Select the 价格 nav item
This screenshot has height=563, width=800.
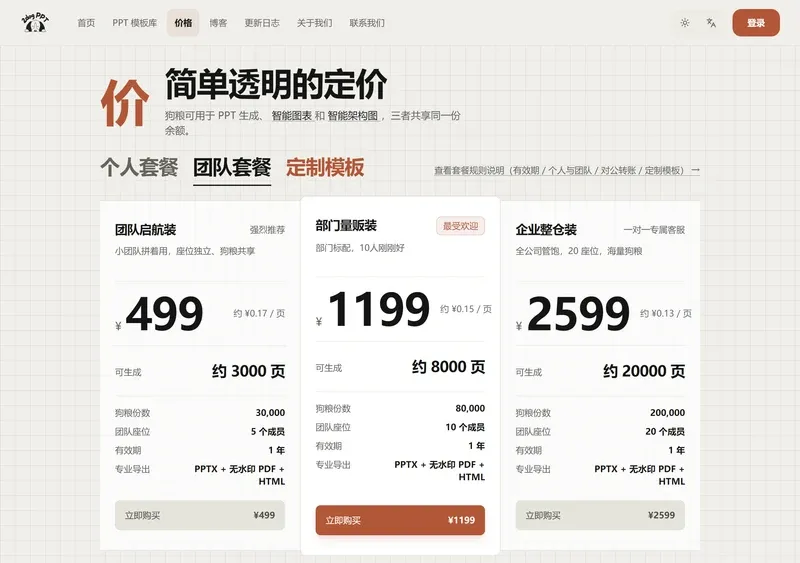[183, 23]
